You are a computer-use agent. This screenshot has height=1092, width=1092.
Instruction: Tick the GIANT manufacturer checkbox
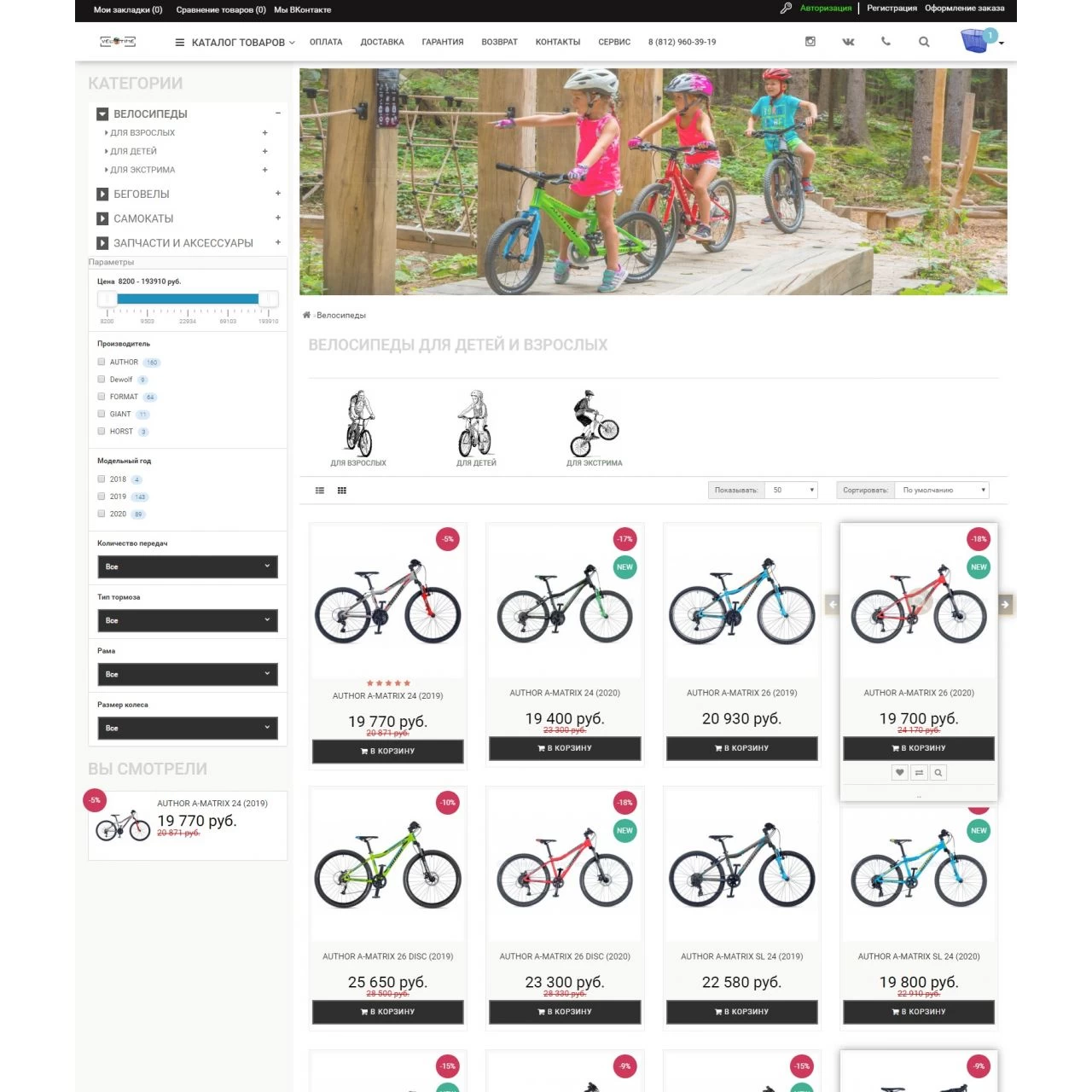tap(102, 414)
